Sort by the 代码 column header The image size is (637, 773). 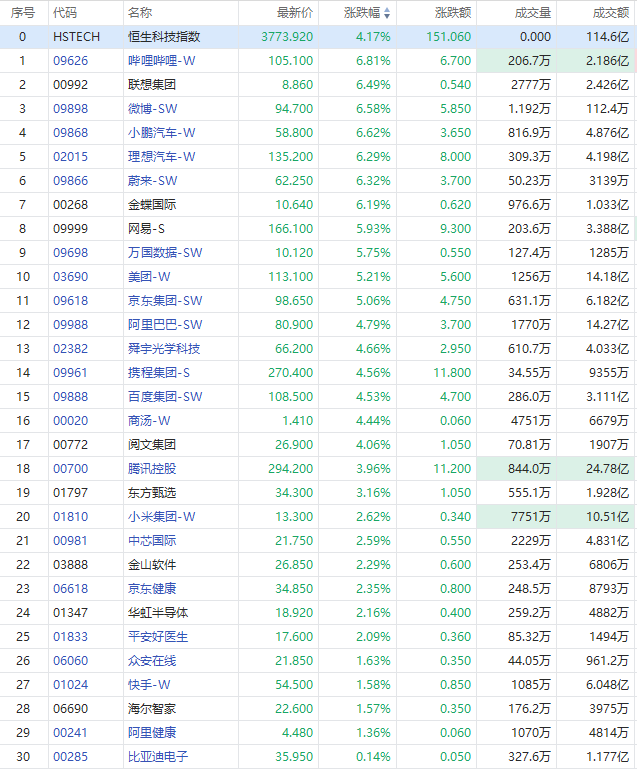(65, 13)
